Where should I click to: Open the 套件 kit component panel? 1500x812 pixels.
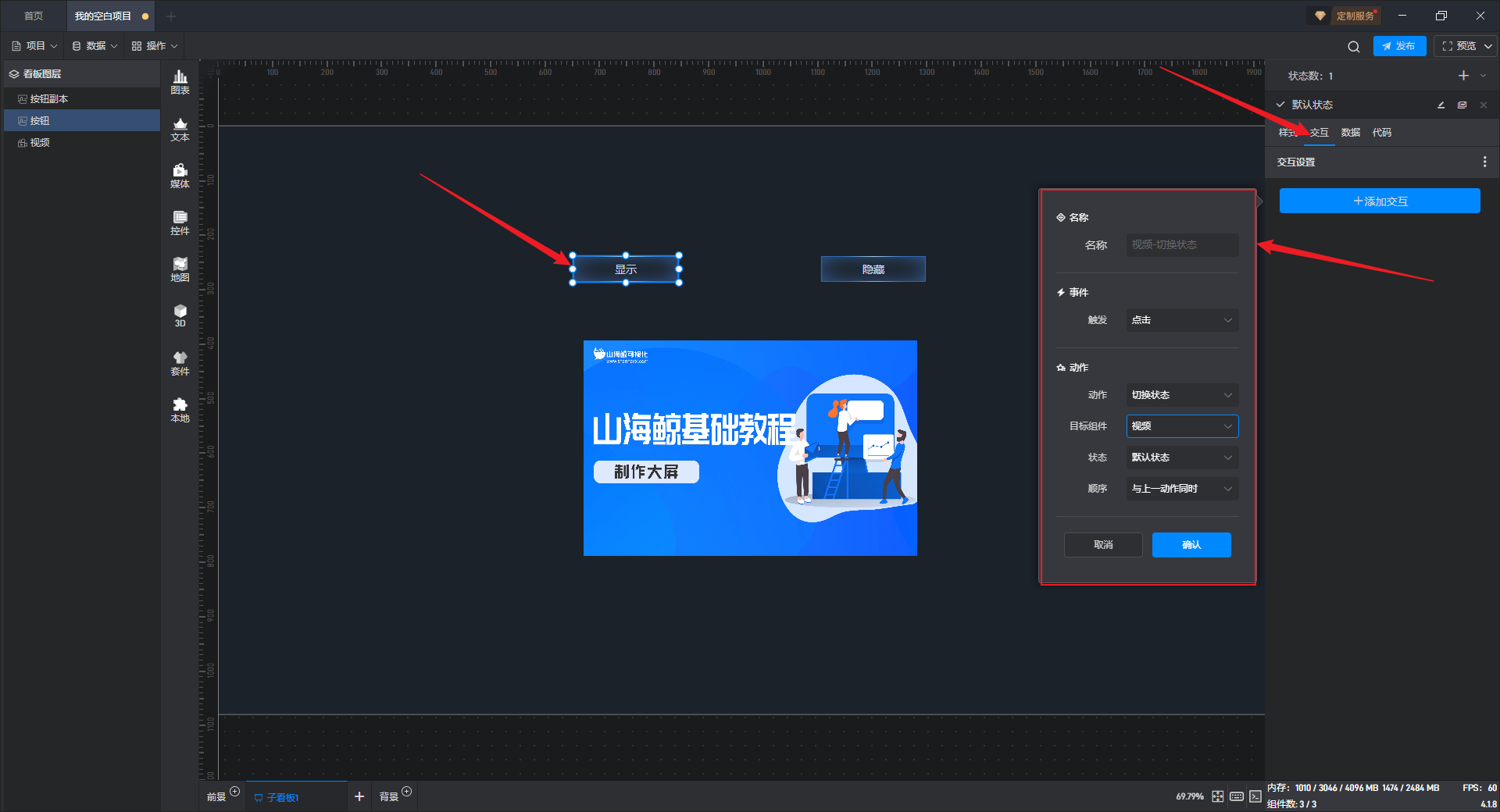(180, 363)
